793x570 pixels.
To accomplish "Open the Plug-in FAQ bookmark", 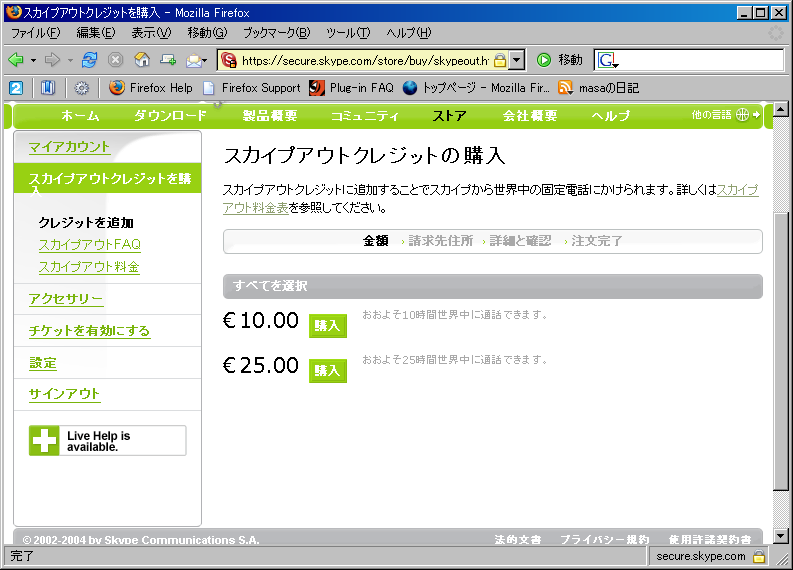I will pos(351,88).
